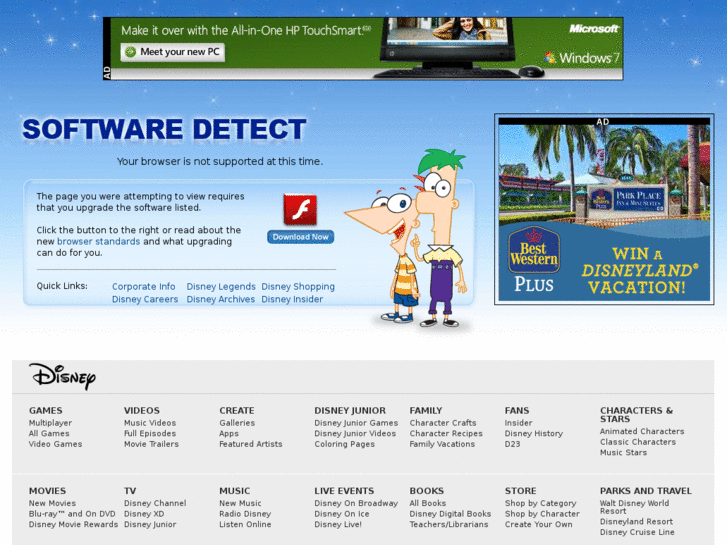Screen dimensions: 727x545
Task: Go to Galleries link
Action: coord(237,423)
